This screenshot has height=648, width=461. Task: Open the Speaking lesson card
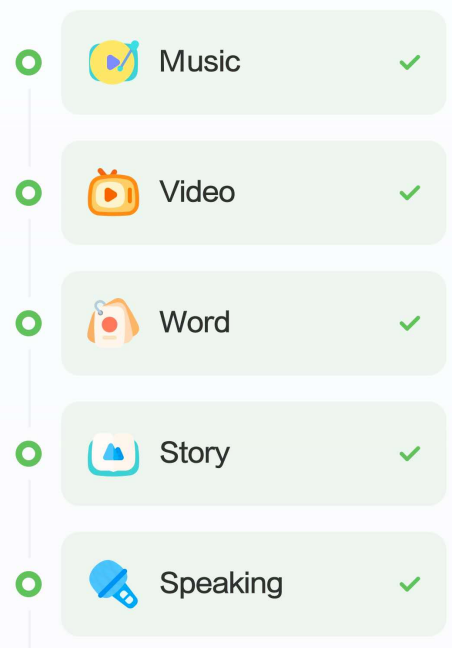[x=254, y=584]
